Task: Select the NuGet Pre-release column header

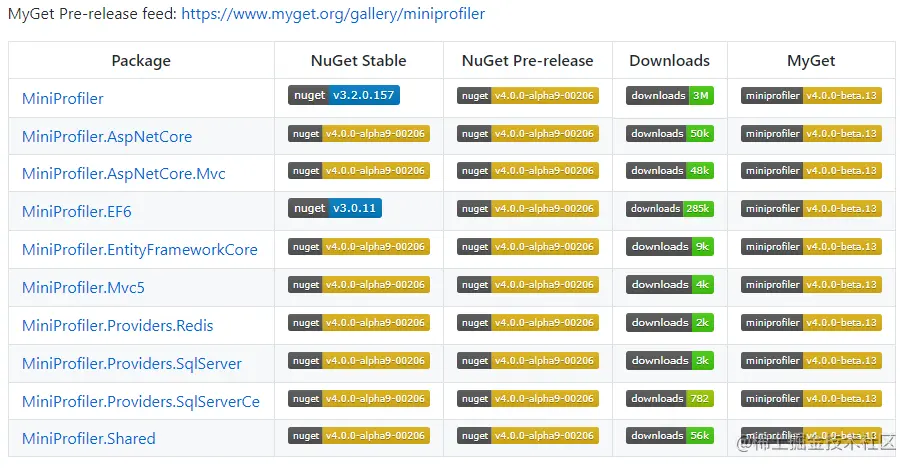Action: point(528,60)
